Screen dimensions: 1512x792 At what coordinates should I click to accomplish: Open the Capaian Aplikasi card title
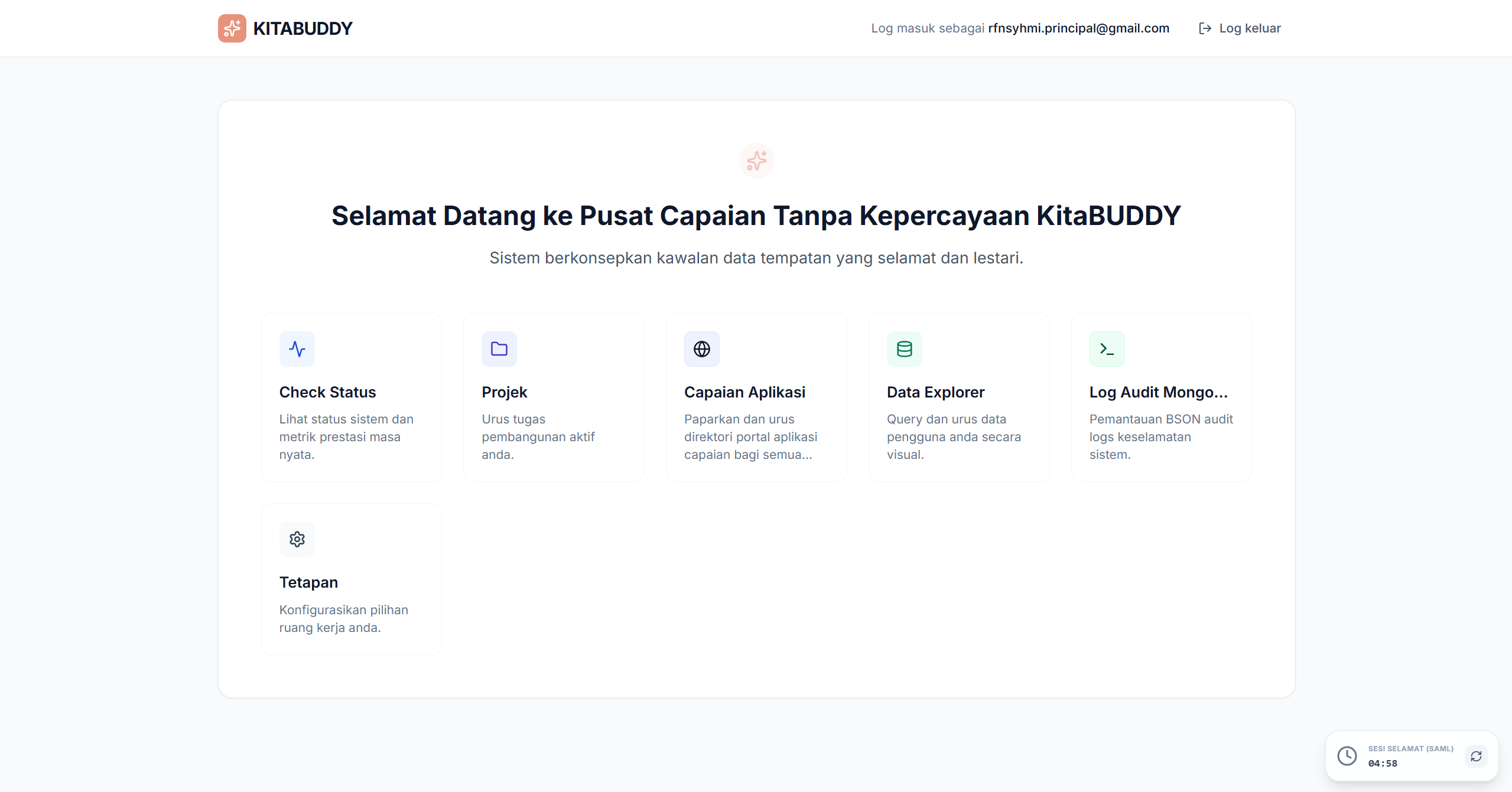[744, 392]
